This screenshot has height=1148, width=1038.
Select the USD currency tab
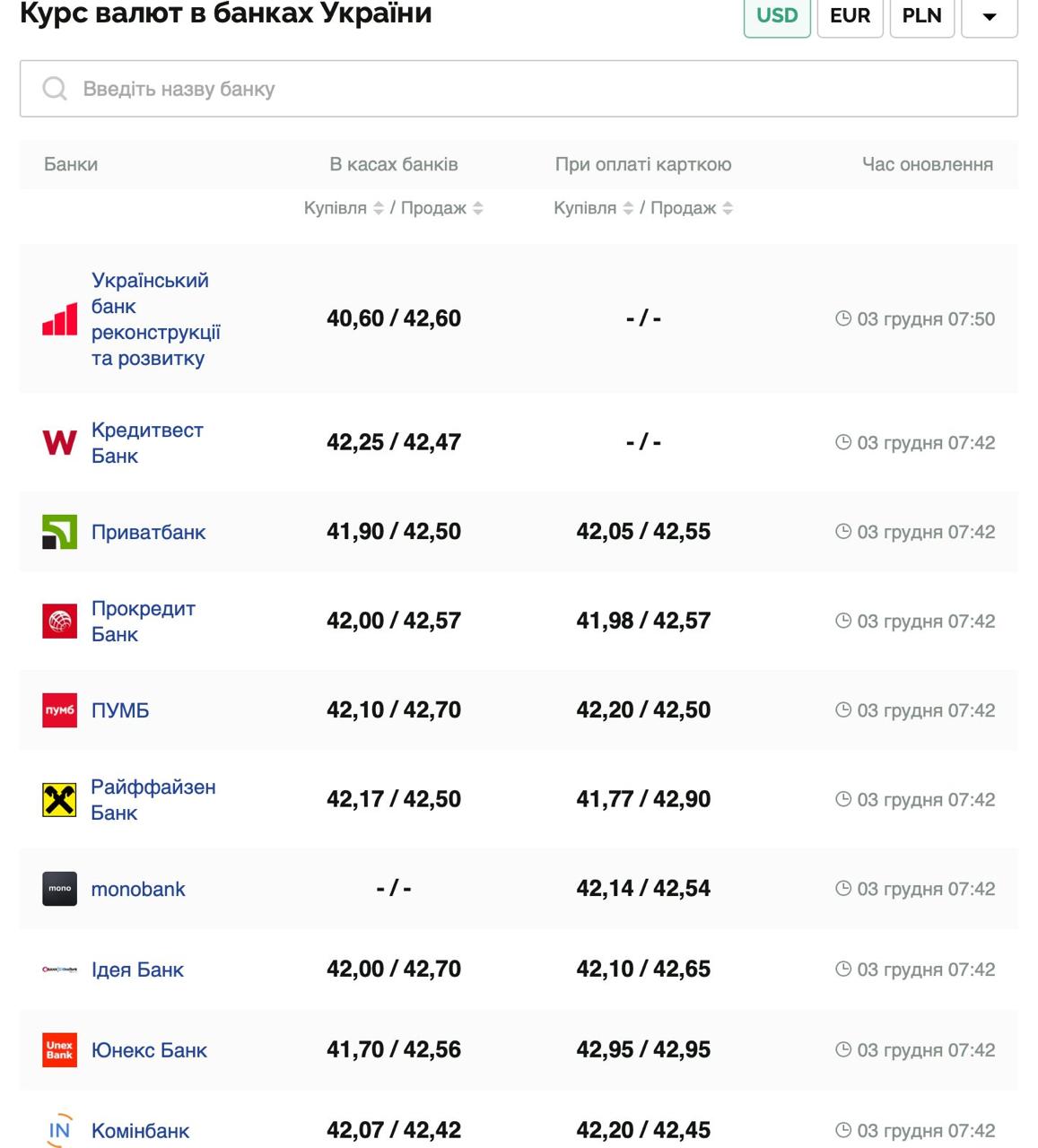coord(777,16)
